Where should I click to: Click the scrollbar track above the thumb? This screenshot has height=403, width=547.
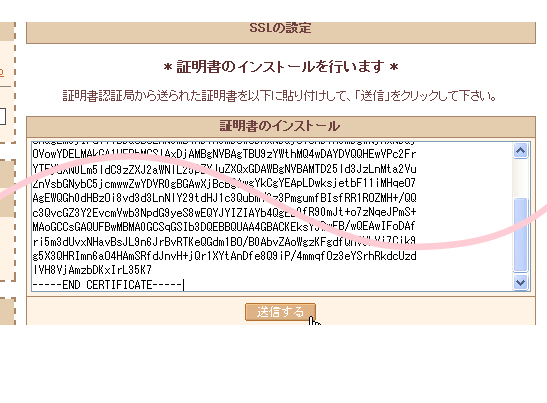(x=520, y=178)
